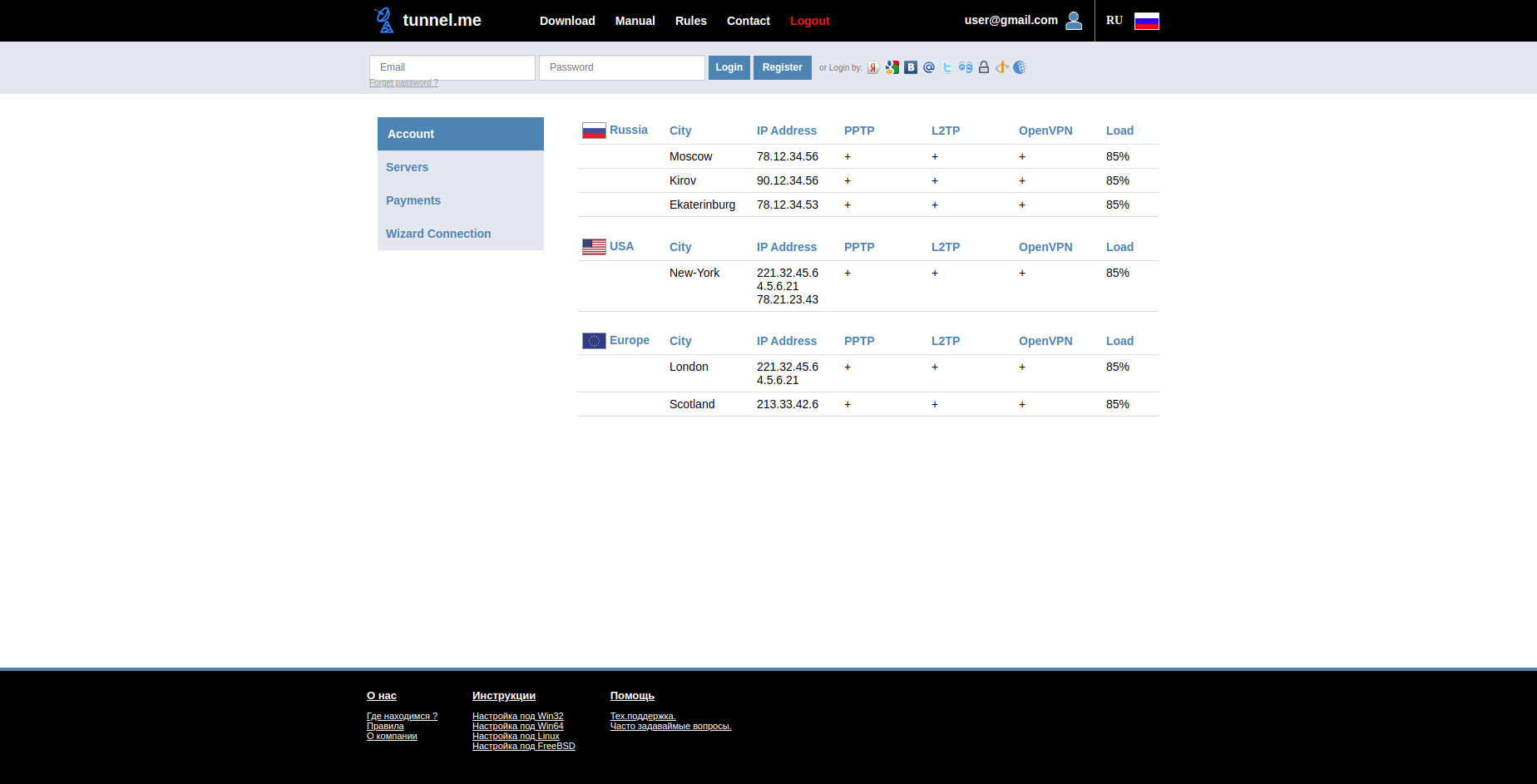Open the Manual page in the top navigation
Image resolution: width=1537 pixels, height=784 pixels.
(635, 21)
